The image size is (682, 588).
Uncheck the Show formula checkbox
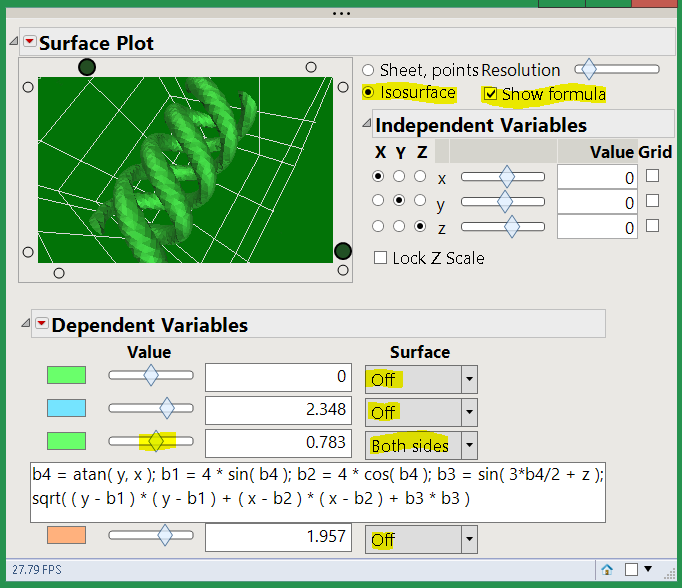pyautogui.click(x=491, y=94)
